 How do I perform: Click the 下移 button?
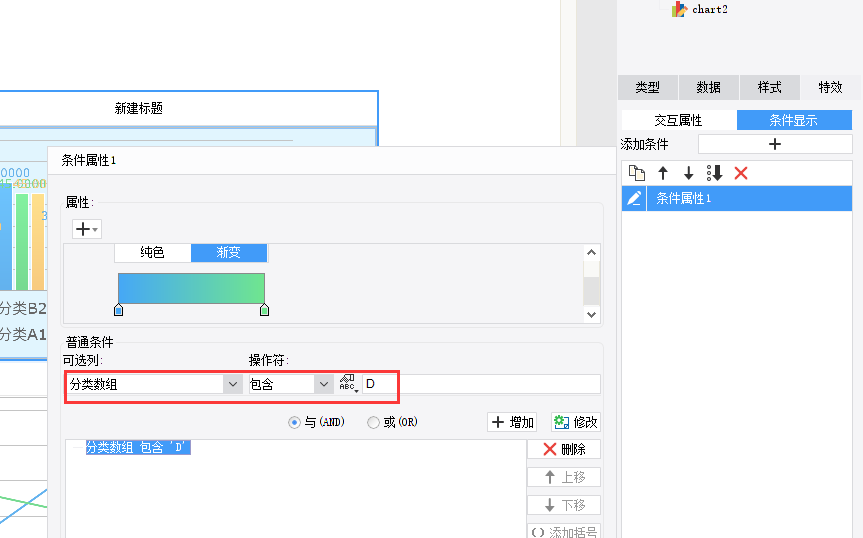(x=564, y=504)
